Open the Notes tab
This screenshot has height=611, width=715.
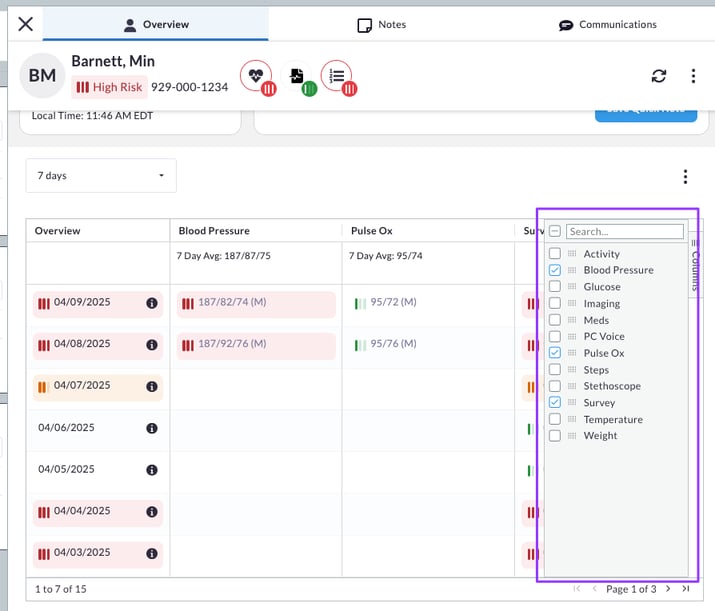[382, 25]
